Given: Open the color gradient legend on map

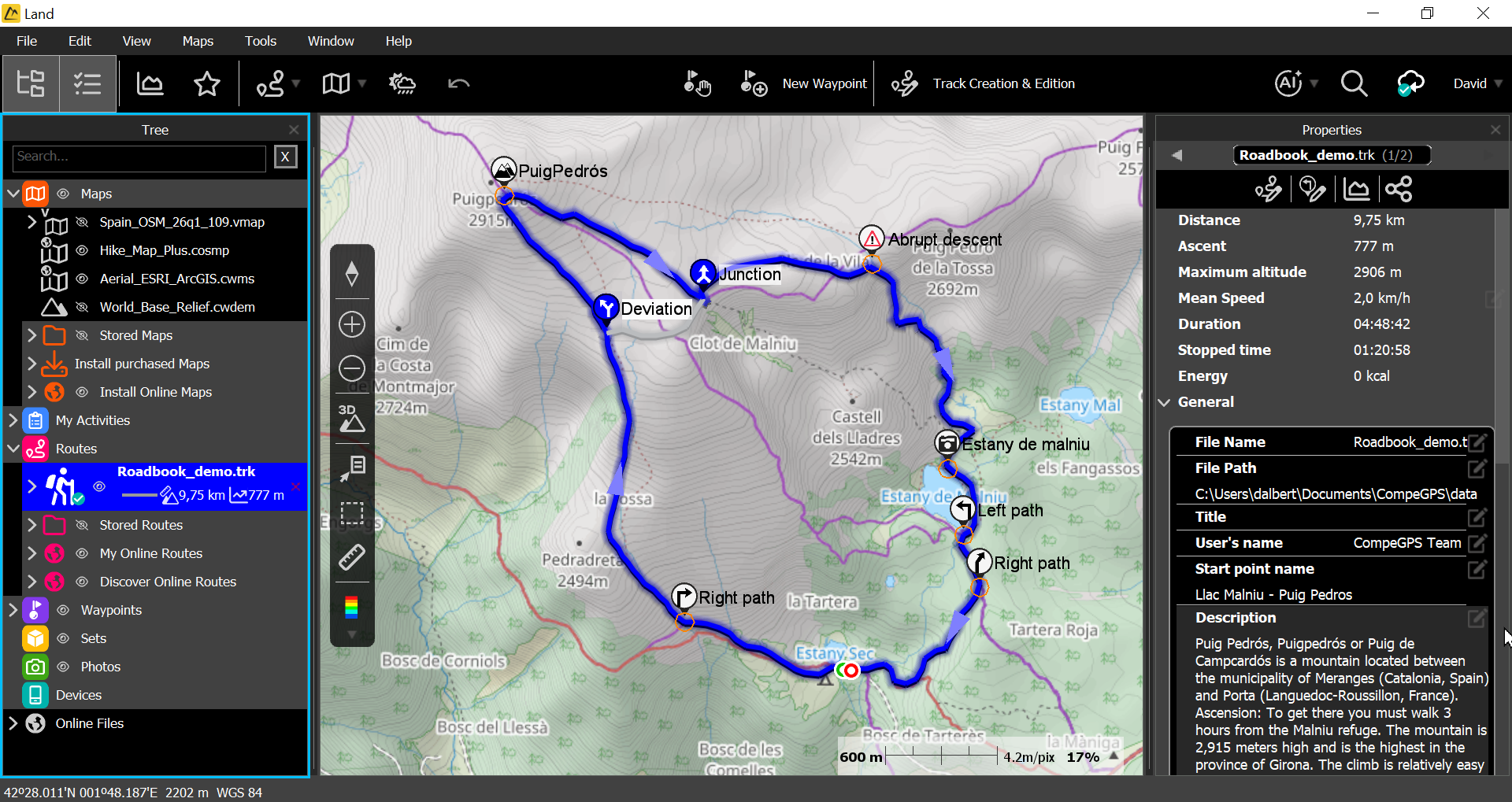Looking at the screenshot, I should [352, 606].
